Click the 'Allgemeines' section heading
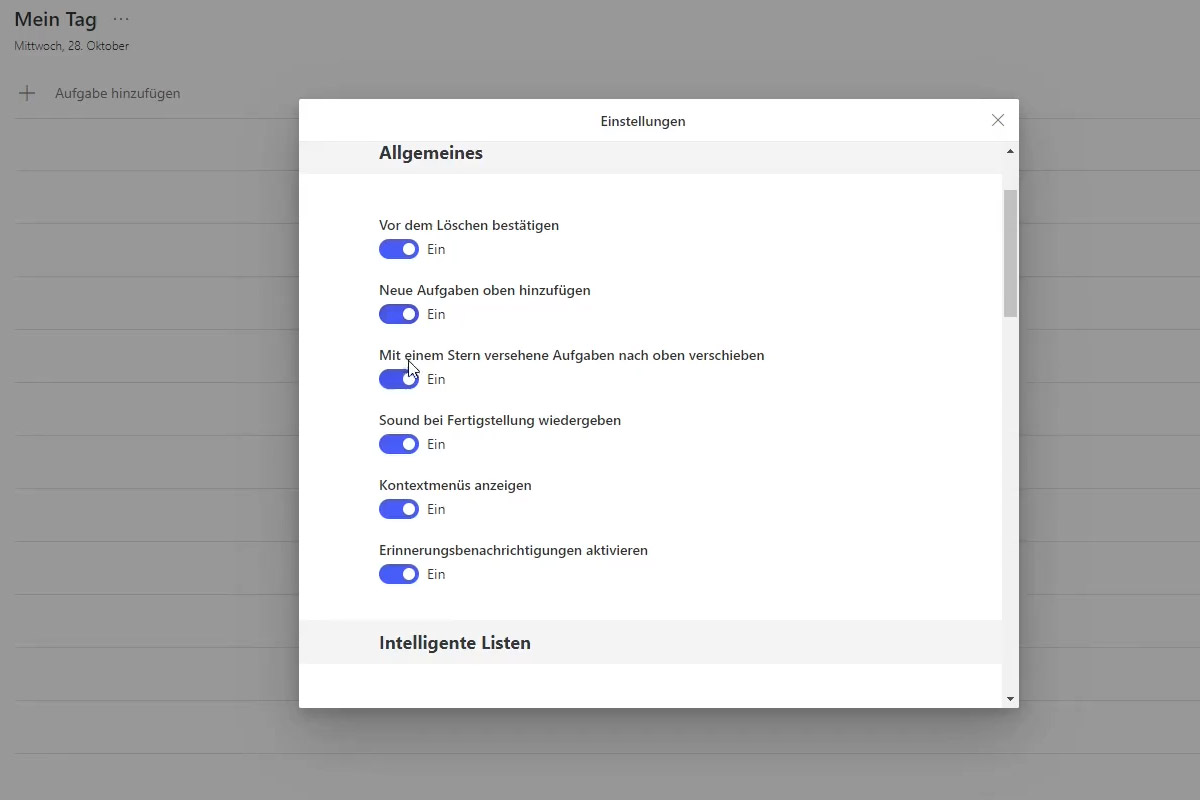Screen dimensions: 1200x800 tap(431, 153)
